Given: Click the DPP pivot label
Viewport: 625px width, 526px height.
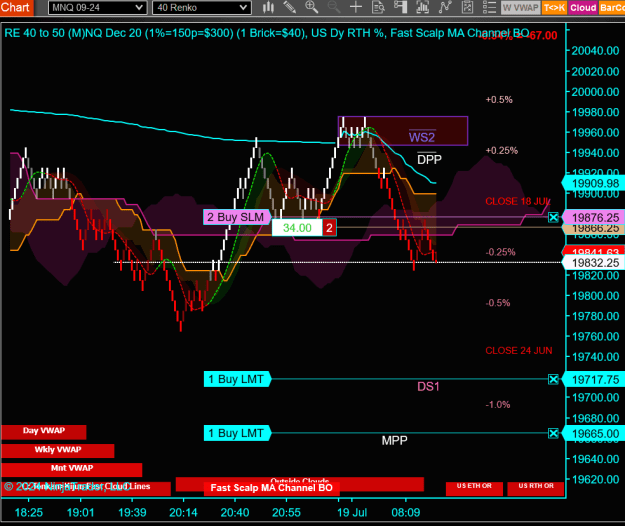Looking at the screenshot, I should [429, 159].
